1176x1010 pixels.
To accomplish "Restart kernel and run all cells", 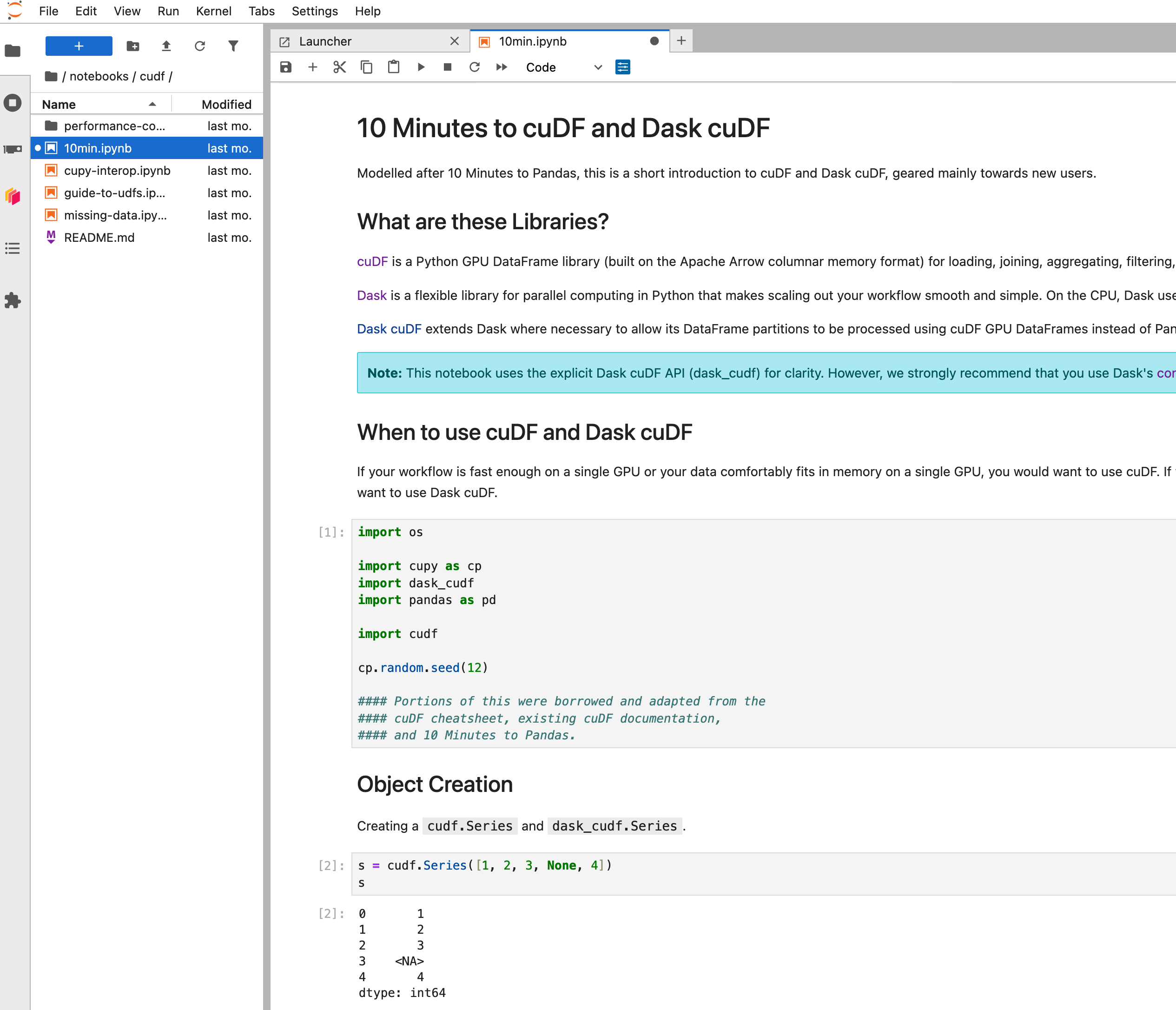I will click(x=501, y=67).
